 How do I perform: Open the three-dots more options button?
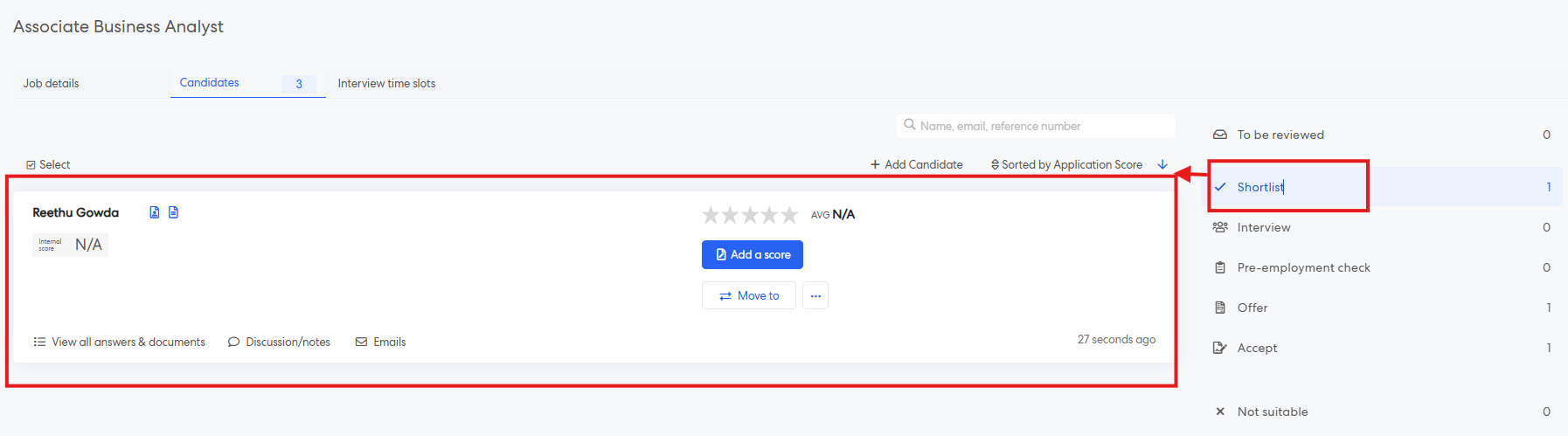(815, 295)
